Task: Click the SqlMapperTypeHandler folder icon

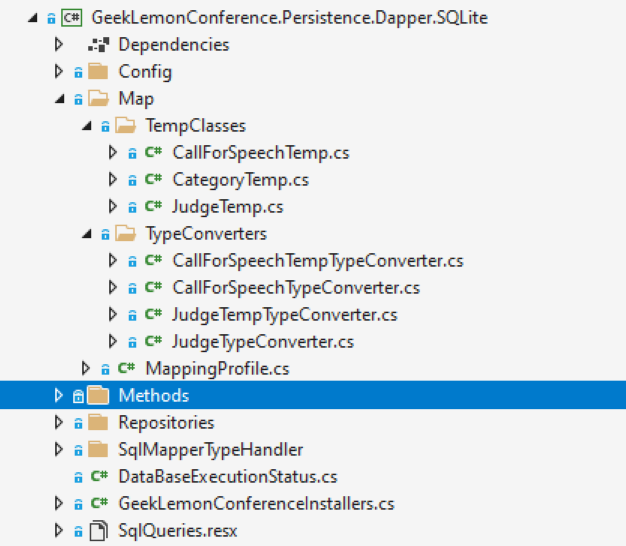Action: (98, 450)
